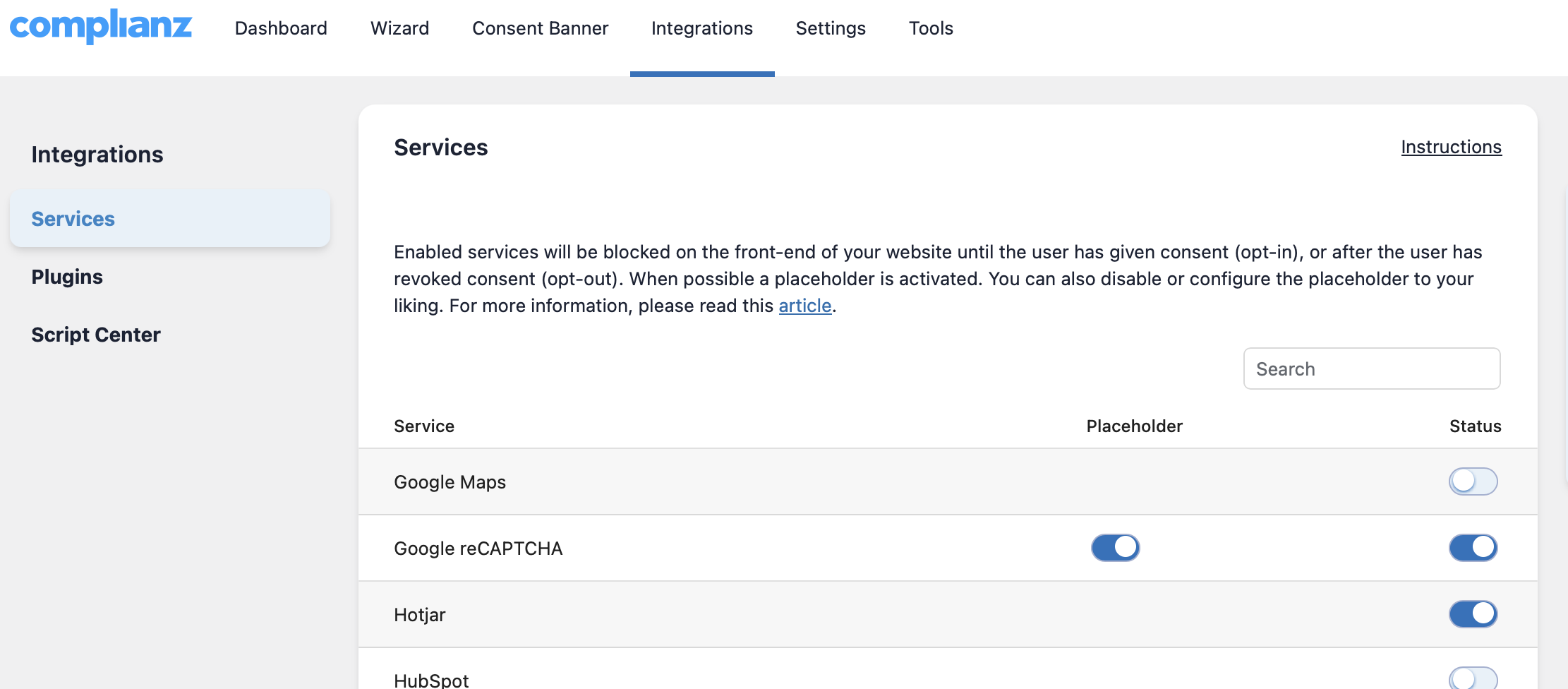Screen dimensions: 1568x689
Task: Select the Integrations tab
Action: tap(701, 28)
